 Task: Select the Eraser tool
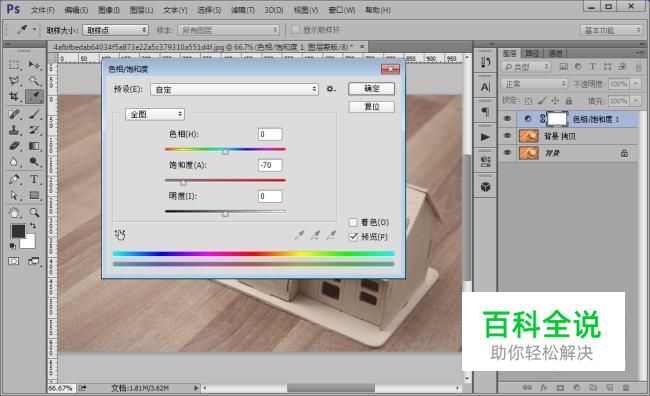(x=14, y=146)
